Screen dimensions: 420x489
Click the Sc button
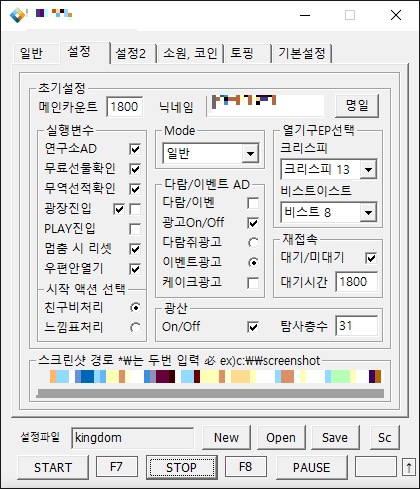(x=385, y=437)
